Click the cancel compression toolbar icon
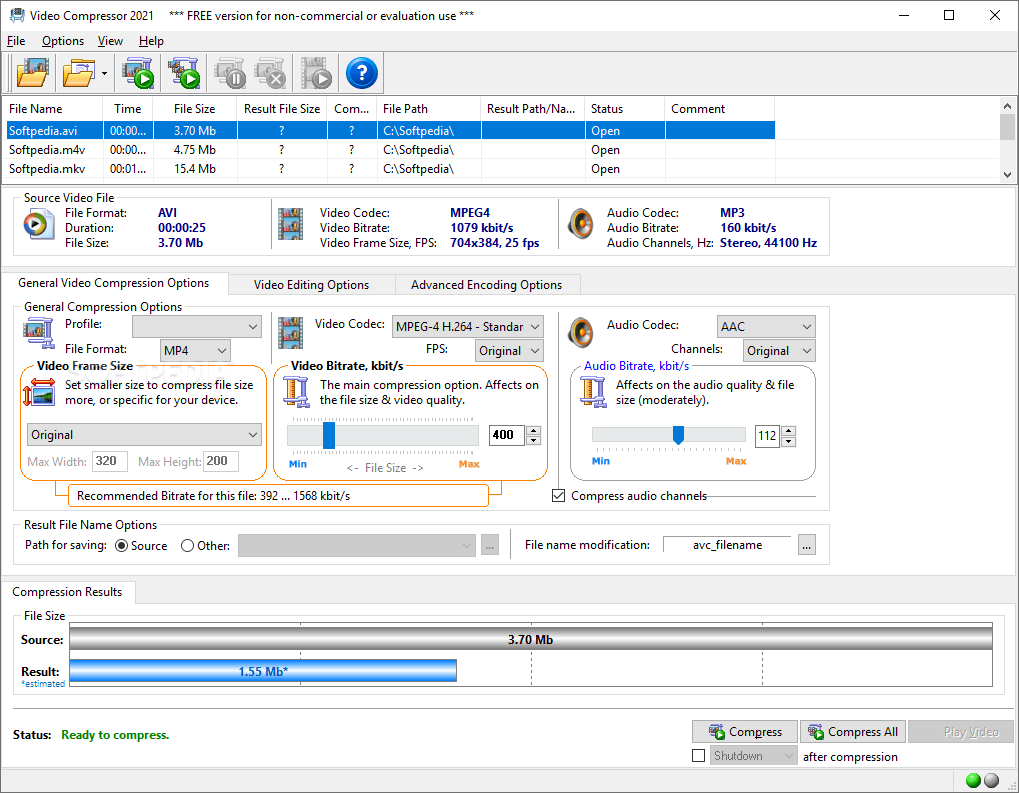The height and width of the screenshot is (793, 1019). [x=270, y=73]
